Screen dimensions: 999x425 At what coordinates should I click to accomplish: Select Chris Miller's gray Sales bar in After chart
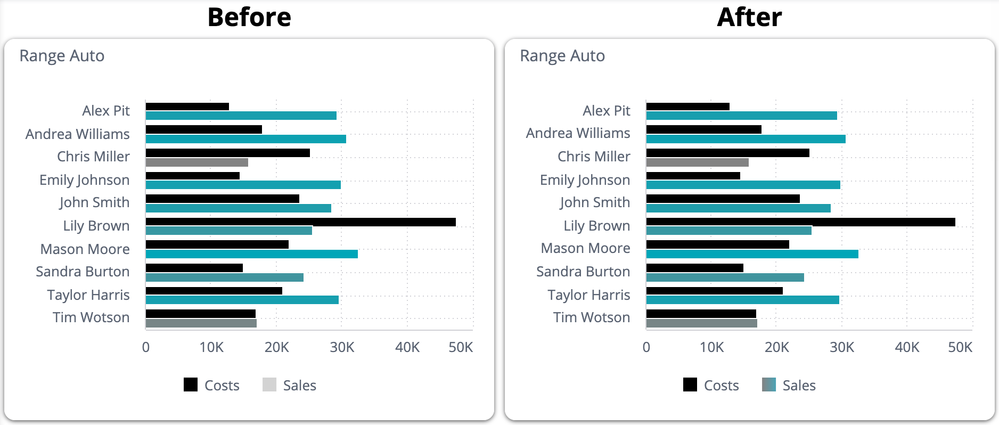(x=697, y=162)
